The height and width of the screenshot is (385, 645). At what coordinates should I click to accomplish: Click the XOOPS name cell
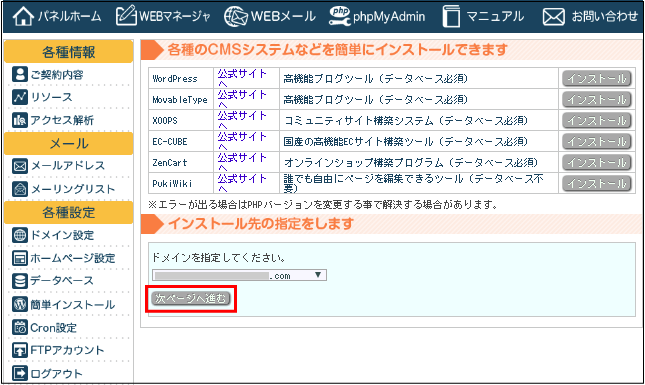(181, 120)
